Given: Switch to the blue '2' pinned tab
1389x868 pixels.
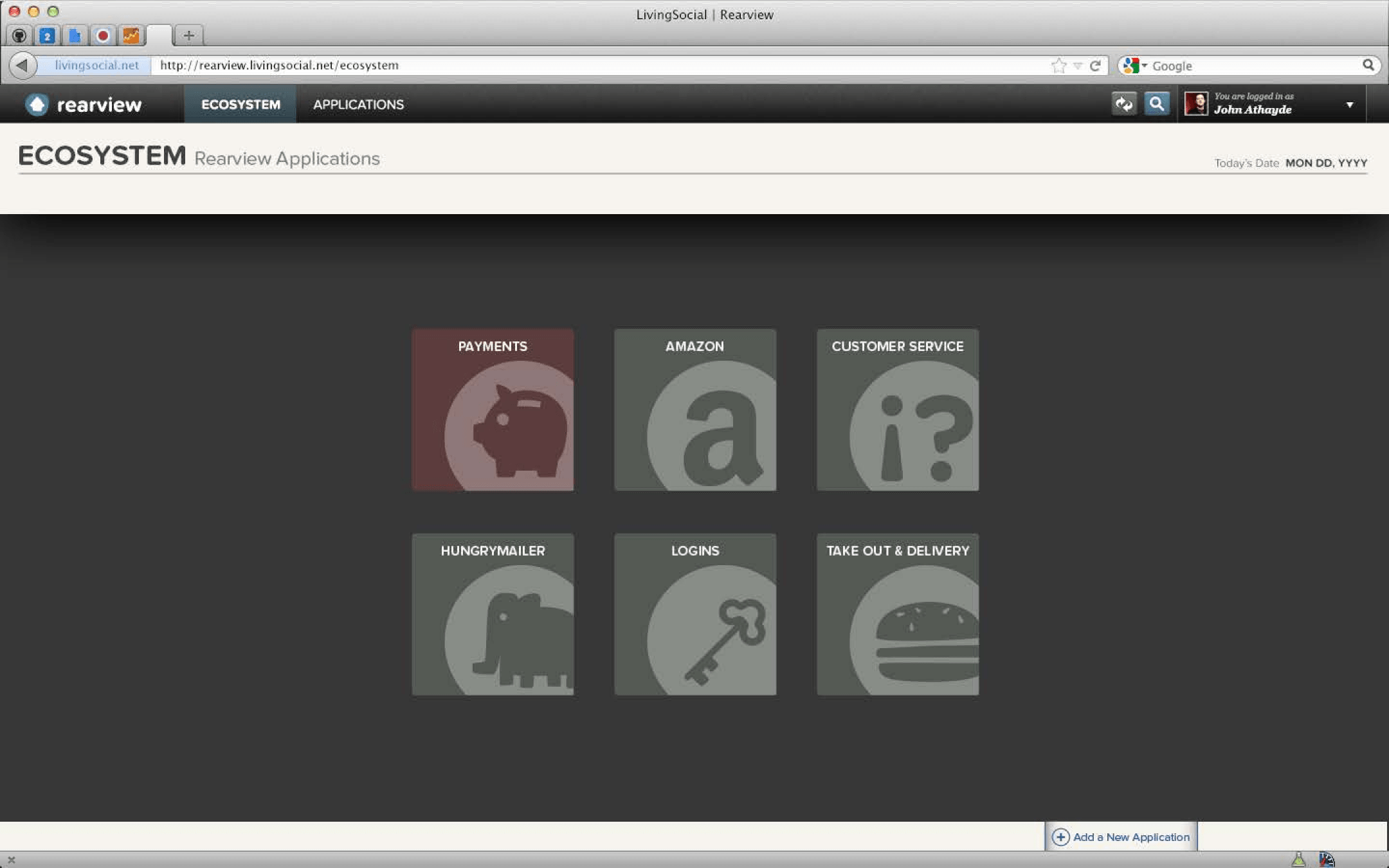Looking at the screenshot, I should tap(47, 35).
